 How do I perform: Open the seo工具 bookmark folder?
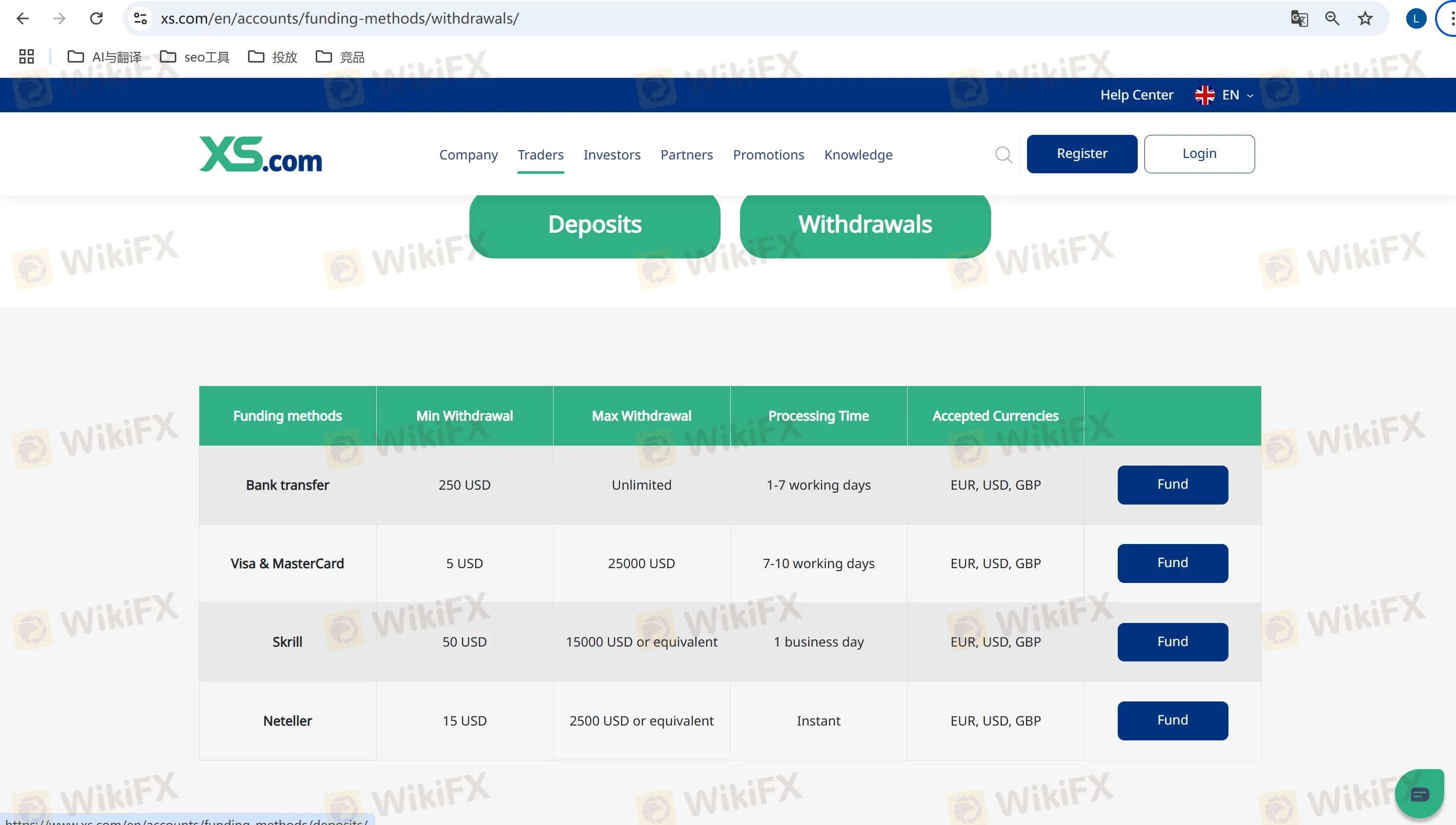click(x=195, y=57)
